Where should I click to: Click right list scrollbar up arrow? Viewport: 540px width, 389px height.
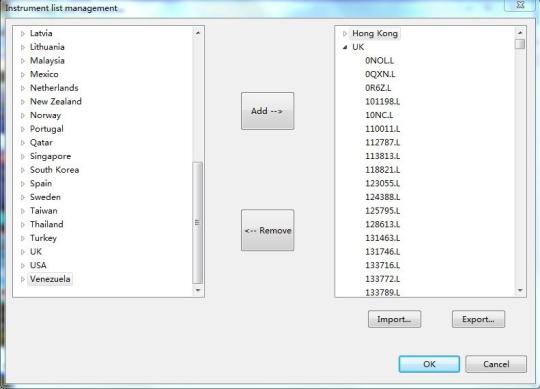tap(520, 33)
